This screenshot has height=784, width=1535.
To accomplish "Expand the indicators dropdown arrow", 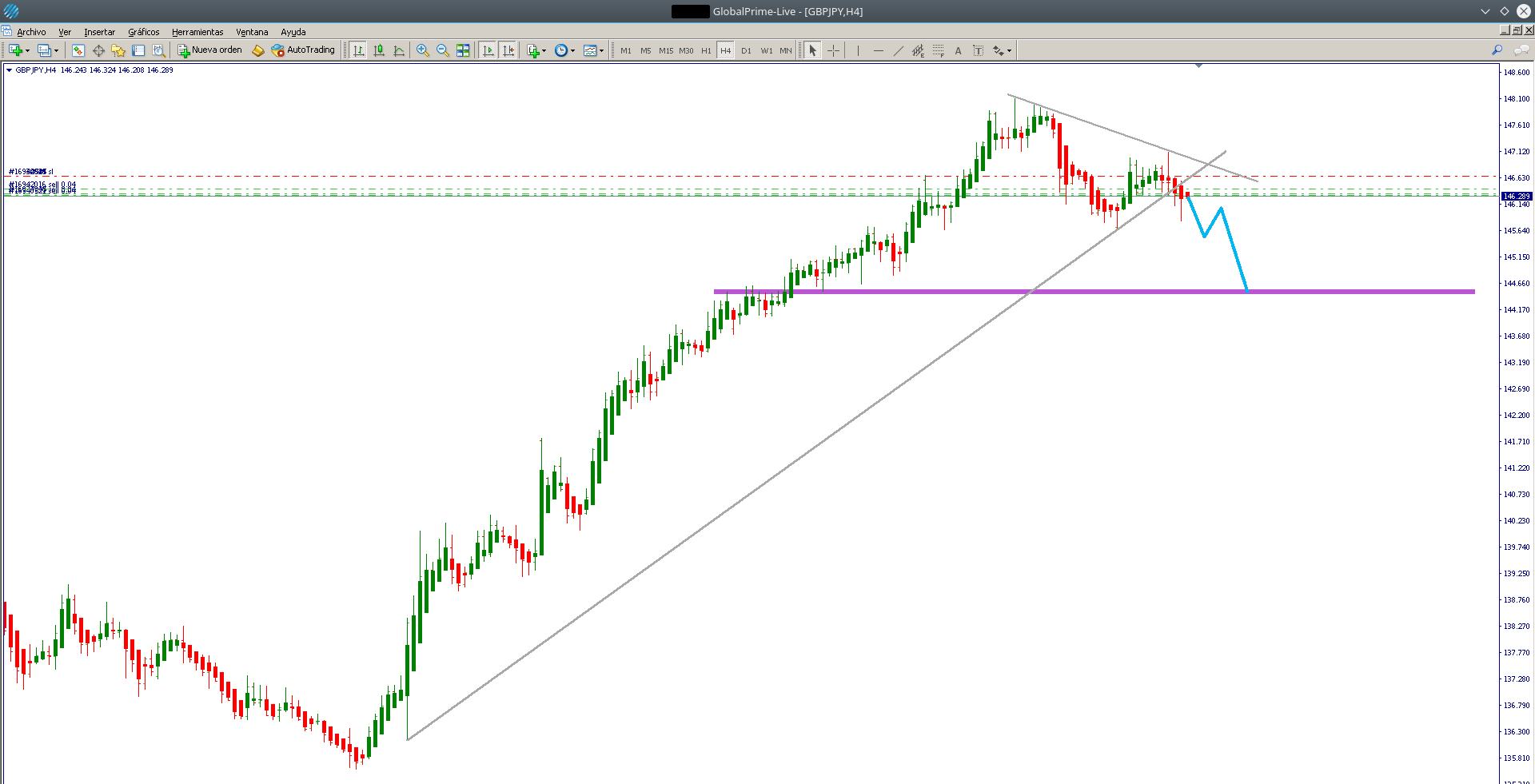I will click(544, 50).
